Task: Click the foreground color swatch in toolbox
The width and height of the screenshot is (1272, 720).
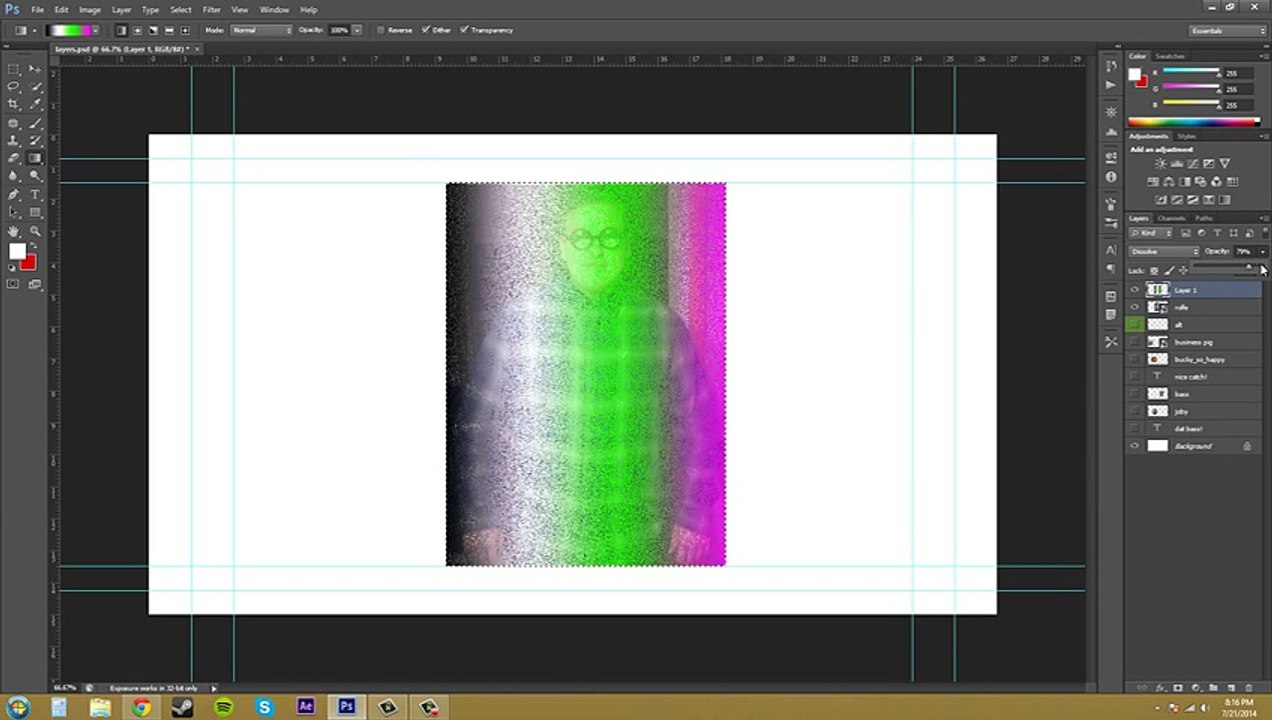Action: point(15,249)
